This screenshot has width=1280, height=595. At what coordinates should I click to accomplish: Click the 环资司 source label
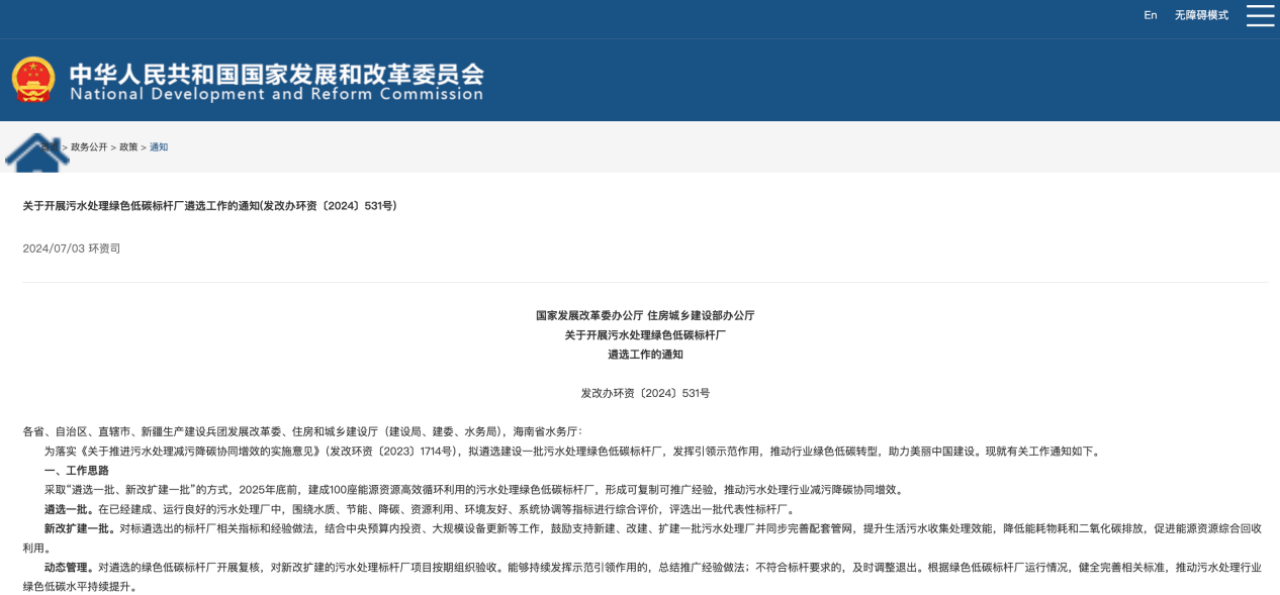pos(104,248)
